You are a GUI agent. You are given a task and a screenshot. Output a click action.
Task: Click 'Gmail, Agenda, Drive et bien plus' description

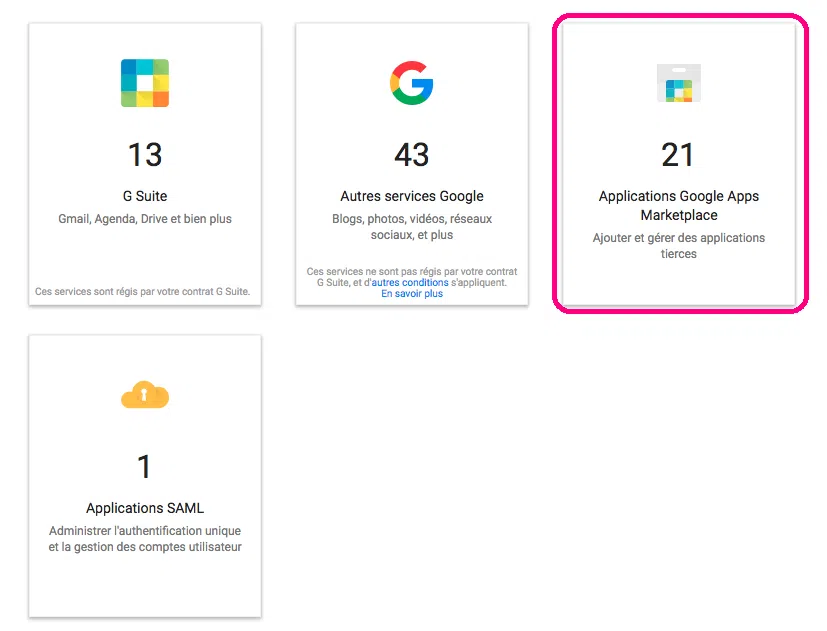(x=145, y=219)
